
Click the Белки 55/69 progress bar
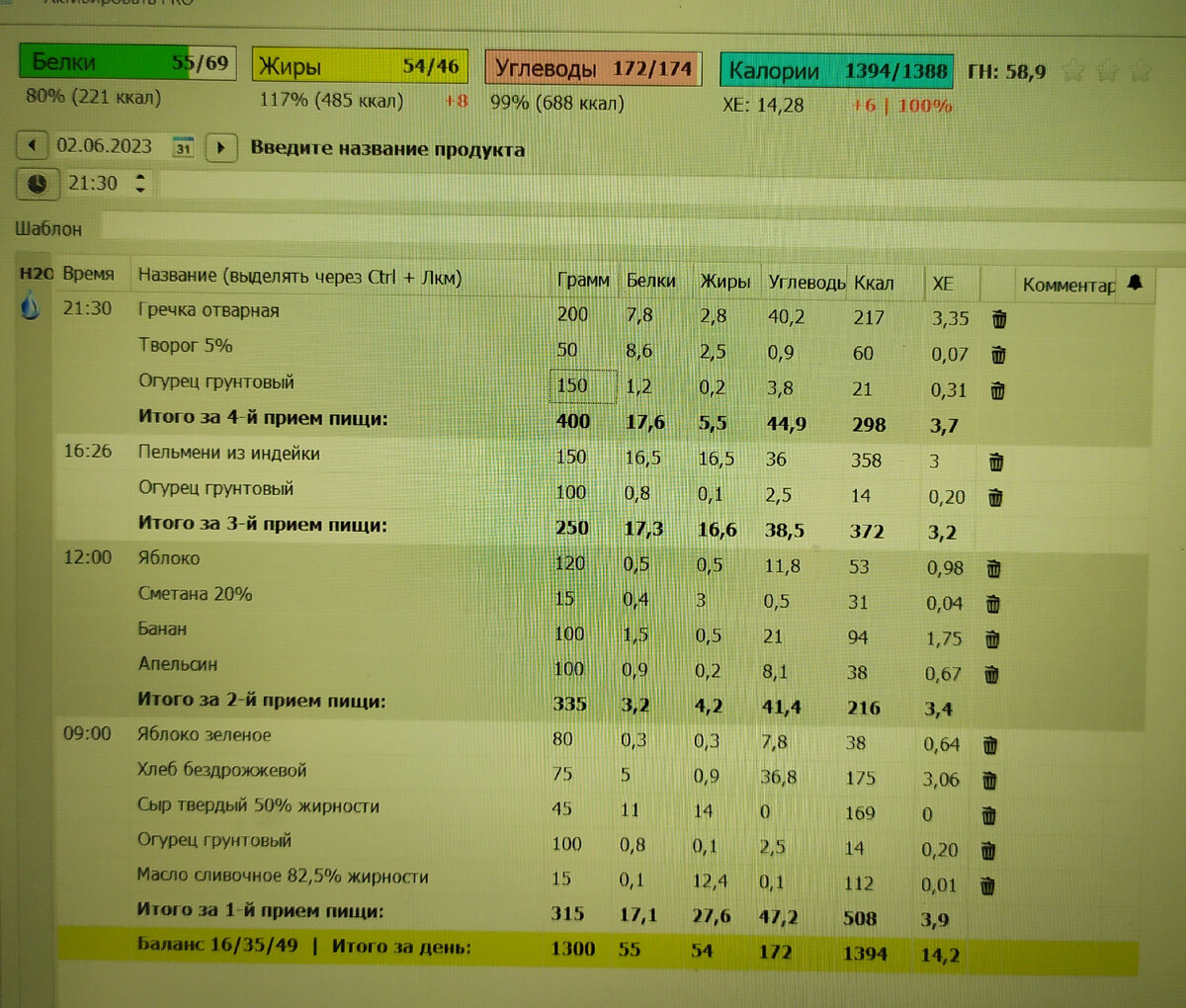(x=127, y=62)
